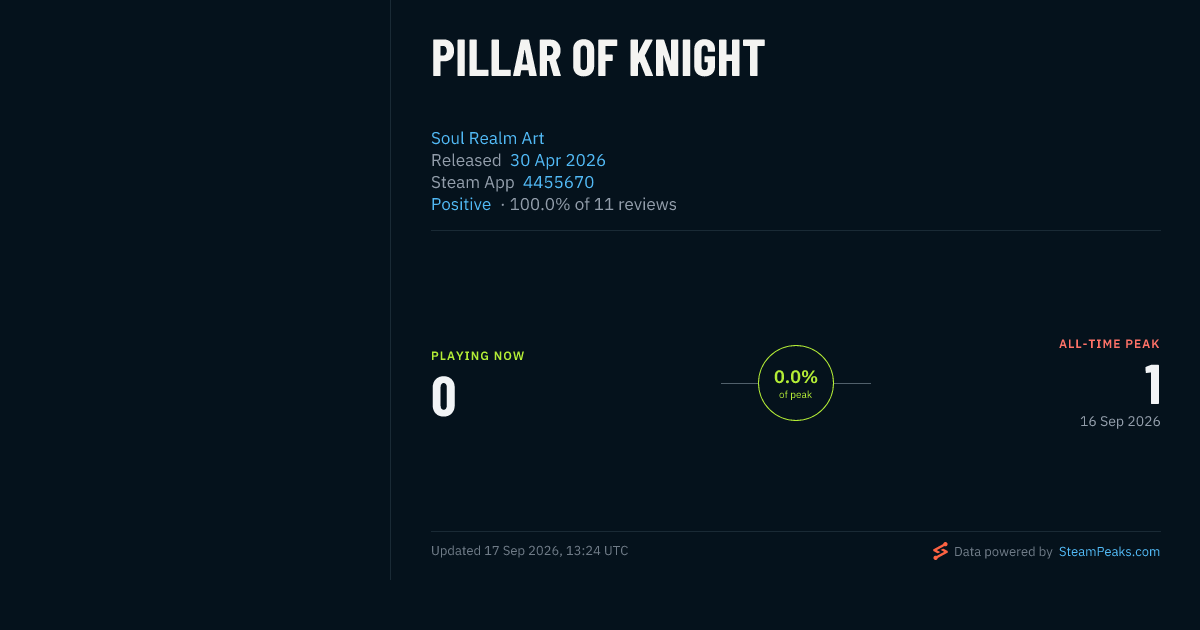Click the Pillar of Knight title
Screen dimensions: 1200x630
coord(598,58)
